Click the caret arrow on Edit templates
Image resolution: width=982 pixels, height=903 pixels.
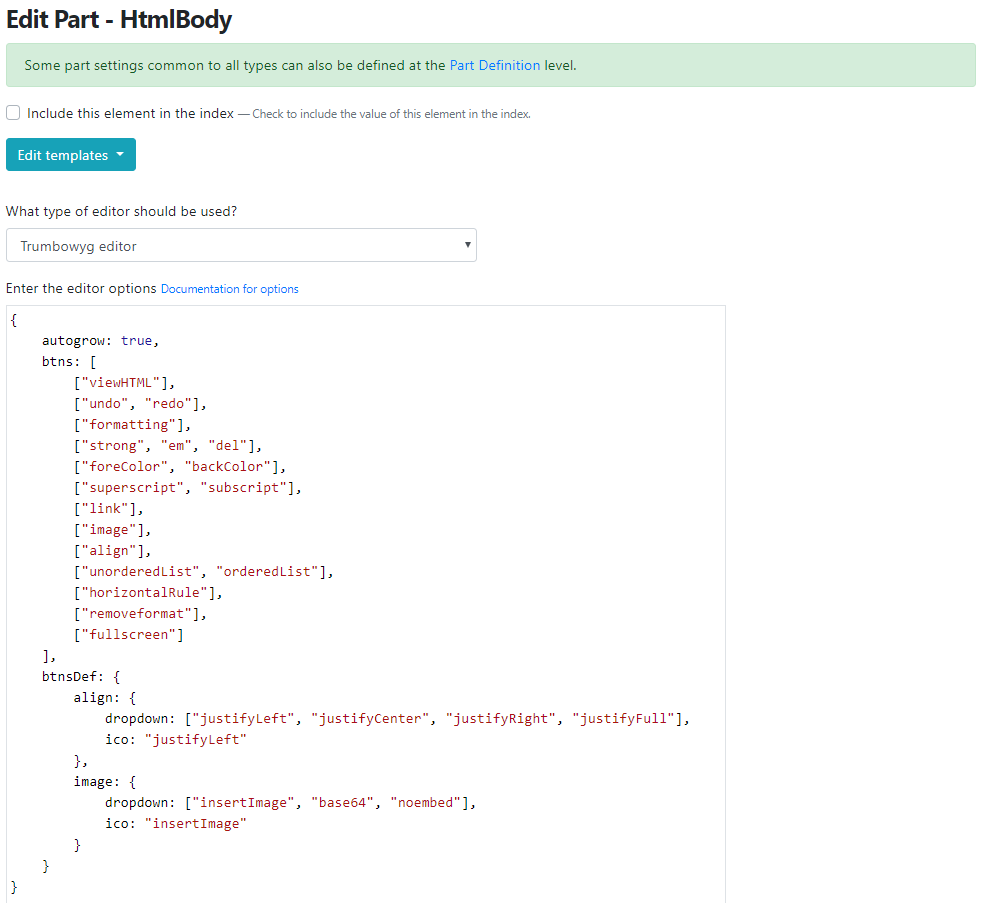120,154
